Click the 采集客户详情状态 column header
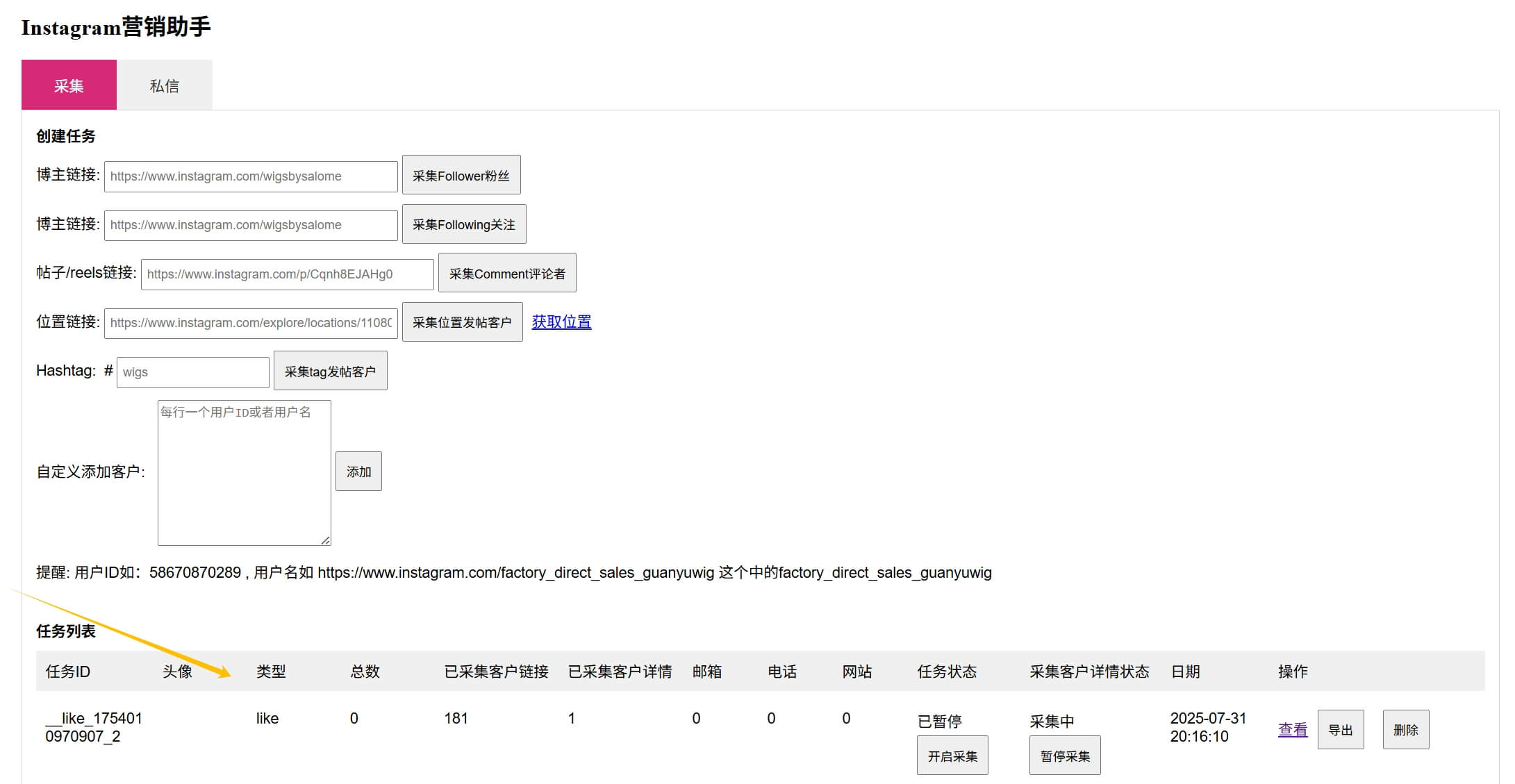1515x784 pixels. point(1089,672)
